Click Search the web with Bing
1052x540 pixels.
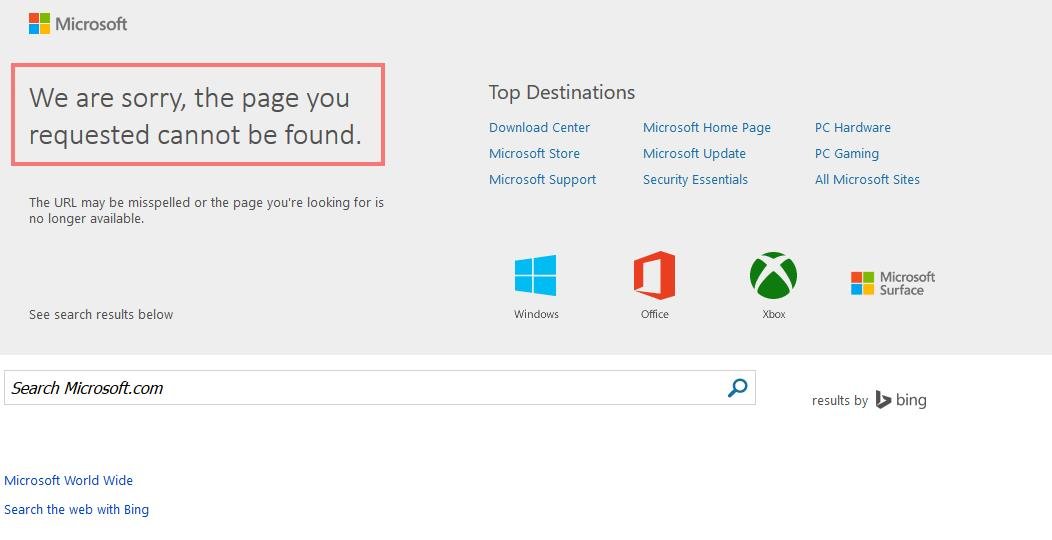coord(76,509)
